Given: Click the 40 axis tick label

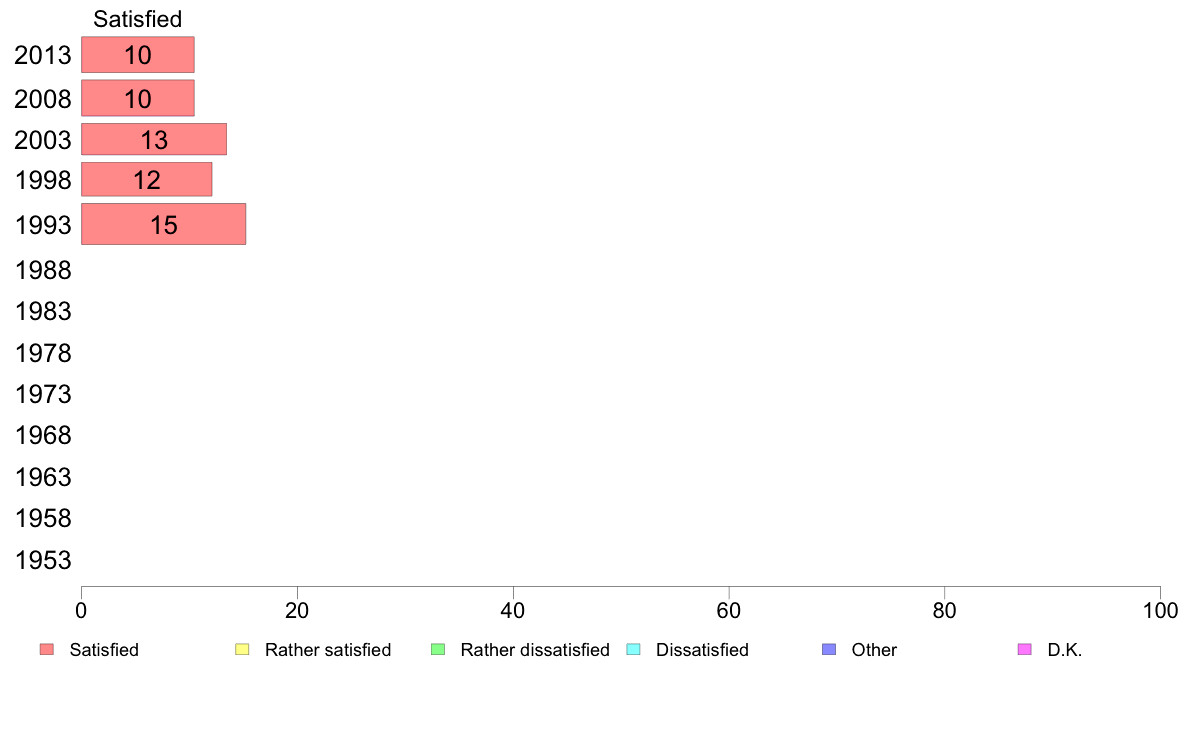Looking at the screenshot, I should click(513, 611).
